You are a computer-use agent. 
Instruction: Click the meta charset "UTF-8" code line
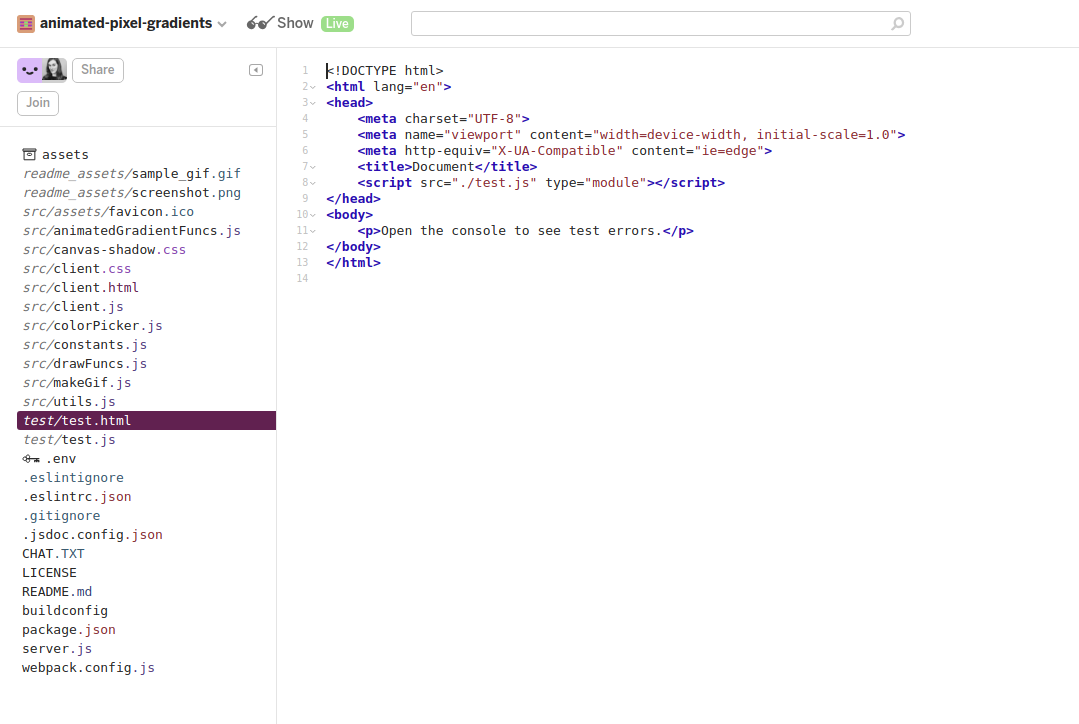(x=443, y=119)
